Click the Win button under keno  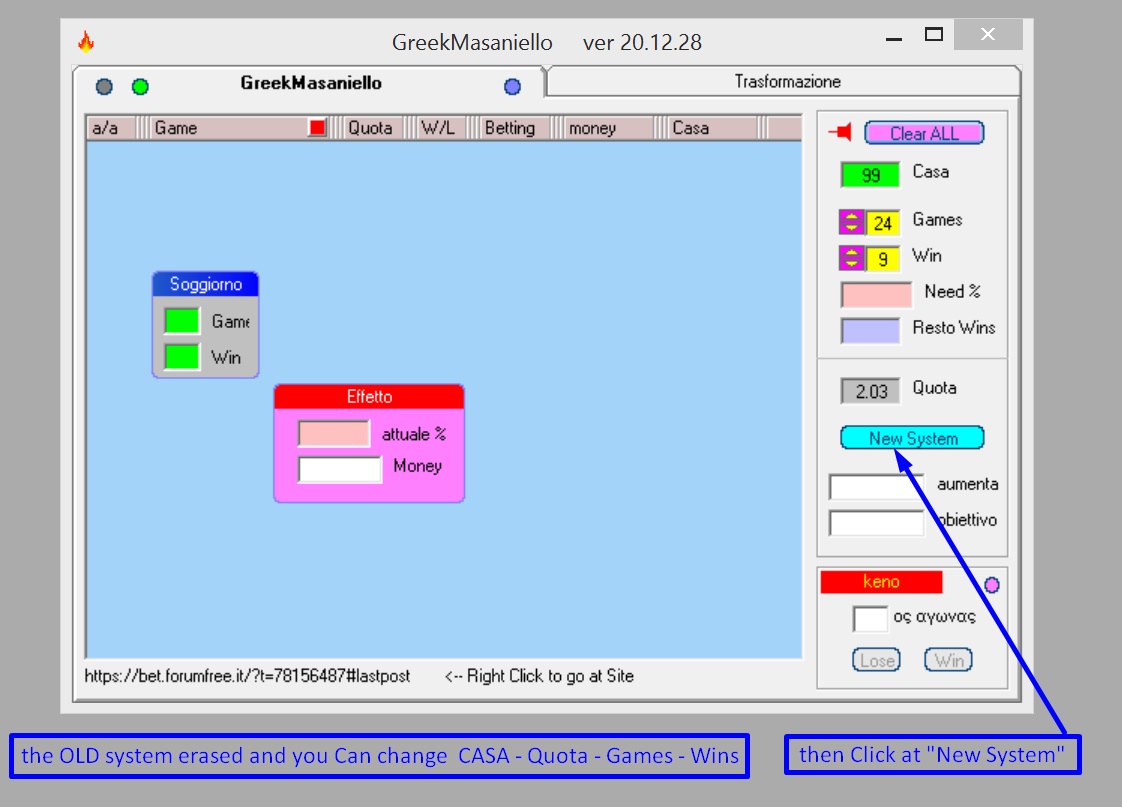coord(949,660)
